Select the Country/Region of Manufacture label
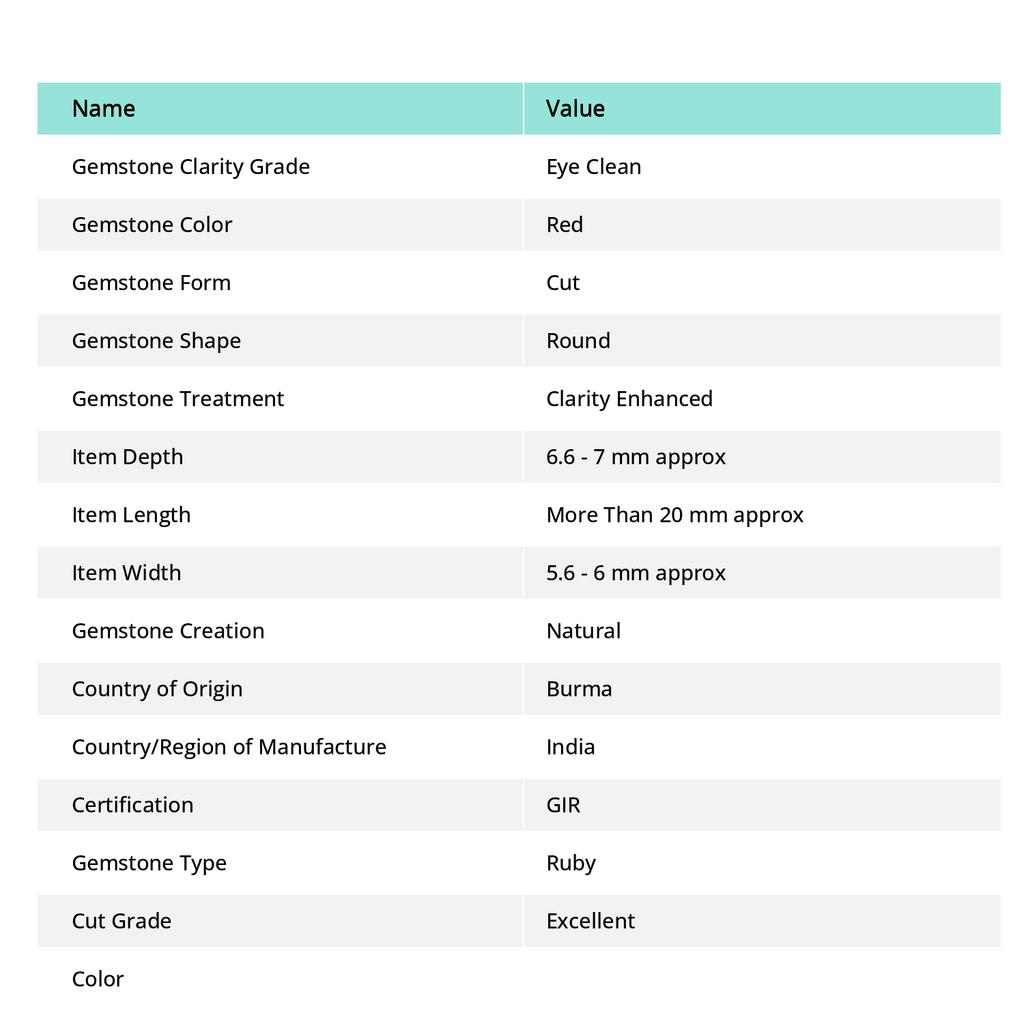 click(229, 746)
